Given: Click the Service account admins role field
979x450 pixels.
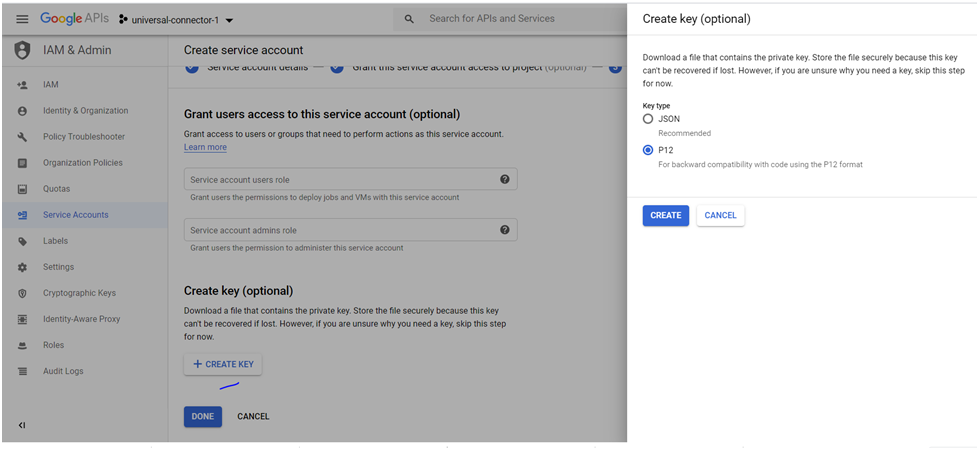Looking at the screenshot, I should pyautogui.click(x=351, y=230).
